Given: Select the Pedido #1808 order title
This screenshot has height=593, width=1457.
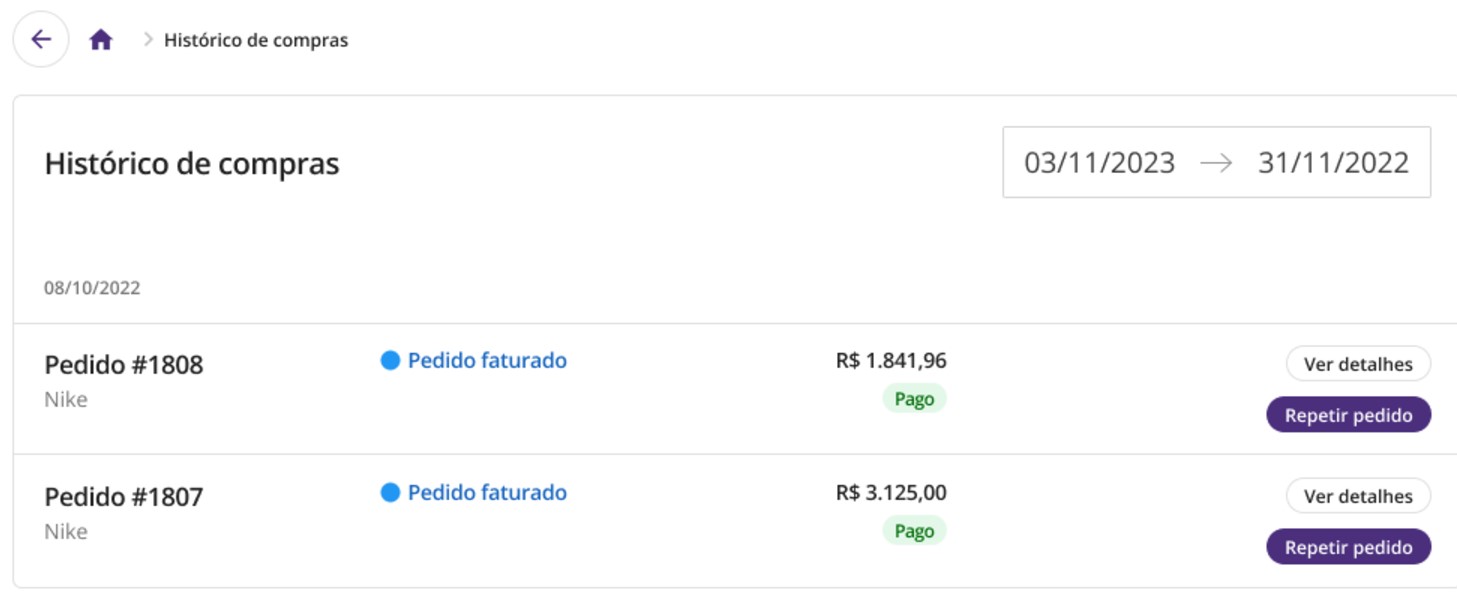Looking at the screenshot, I should click(x=124, y=365).
